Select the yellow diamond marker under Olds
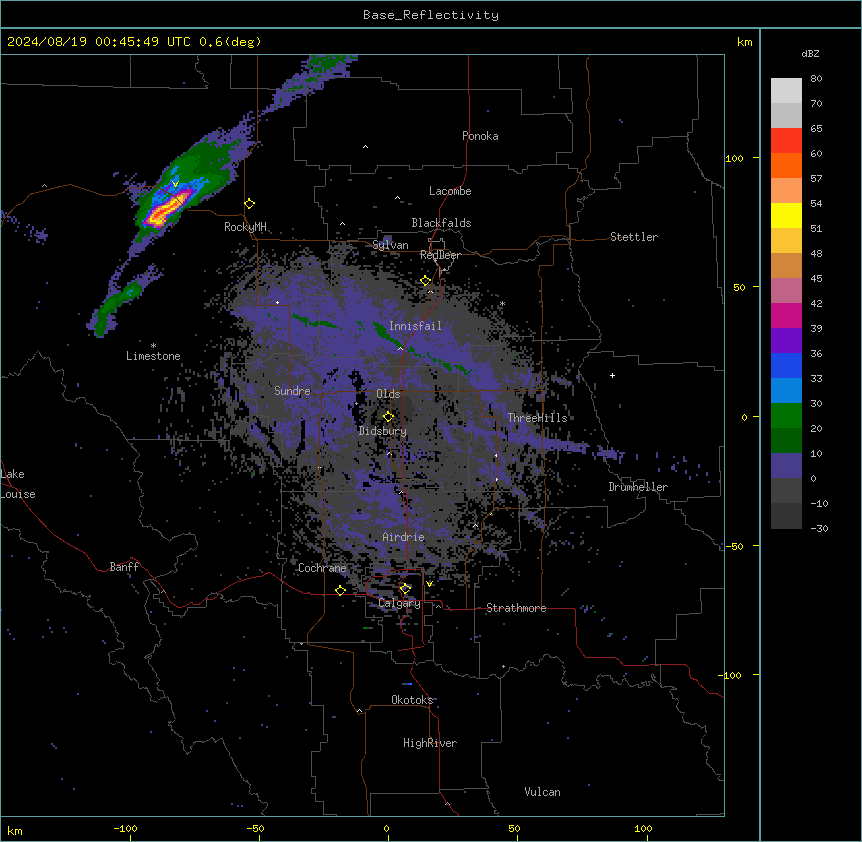This screenshot has height=842, width=862. (388, 417)
